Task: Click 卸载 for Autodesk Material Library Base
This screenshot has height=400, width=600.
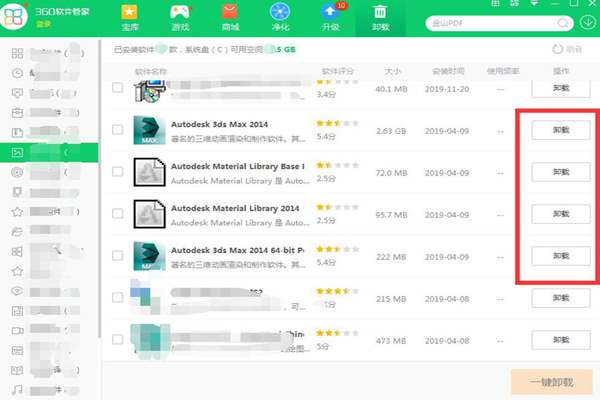Action: click(561, 172)
